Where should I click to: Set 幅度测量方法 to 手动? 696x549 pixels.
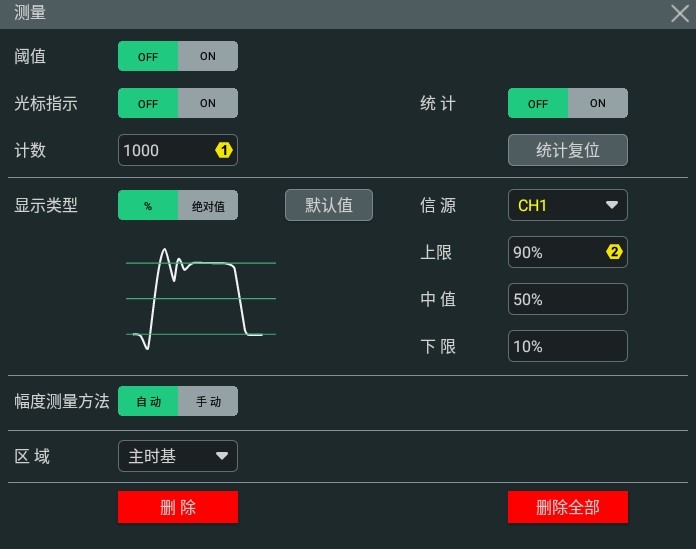coord(208,401)
